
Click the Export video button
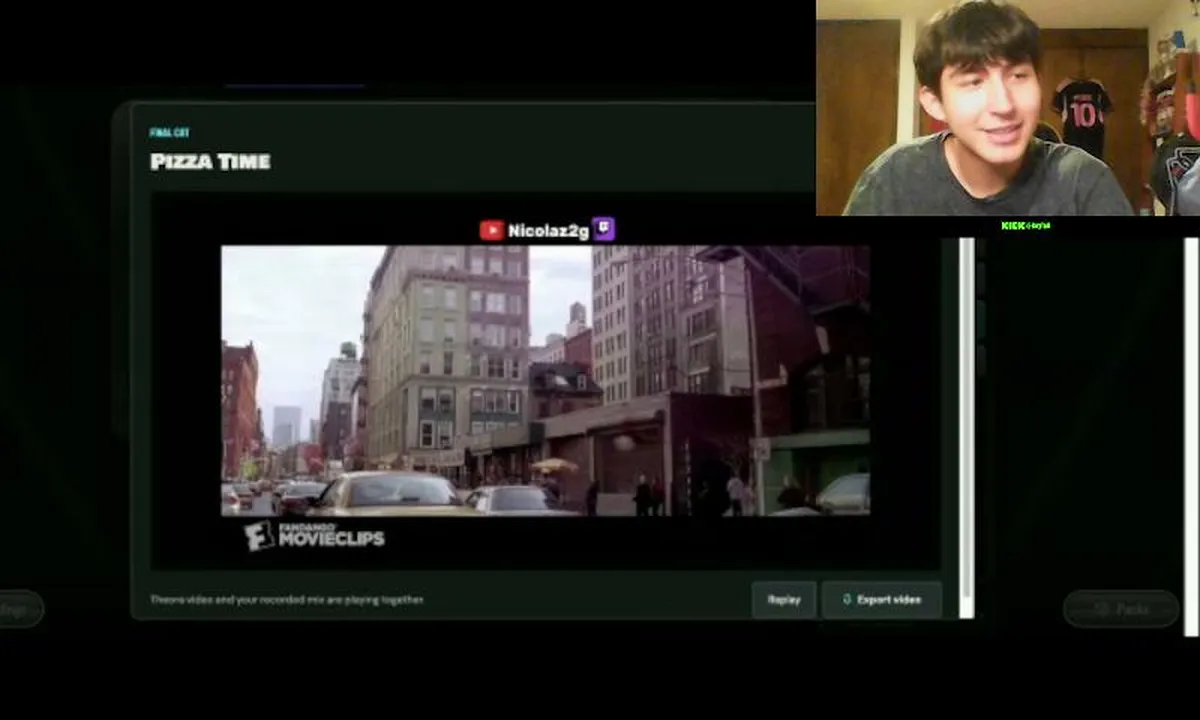tap(881, 600)
